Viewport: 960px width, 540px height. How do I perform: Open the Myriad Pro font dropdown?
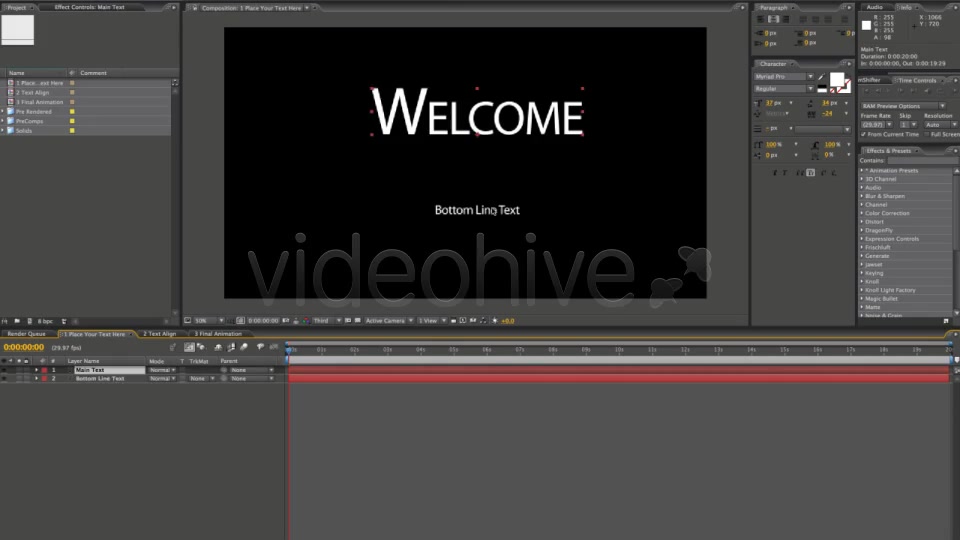coord(784,77)
